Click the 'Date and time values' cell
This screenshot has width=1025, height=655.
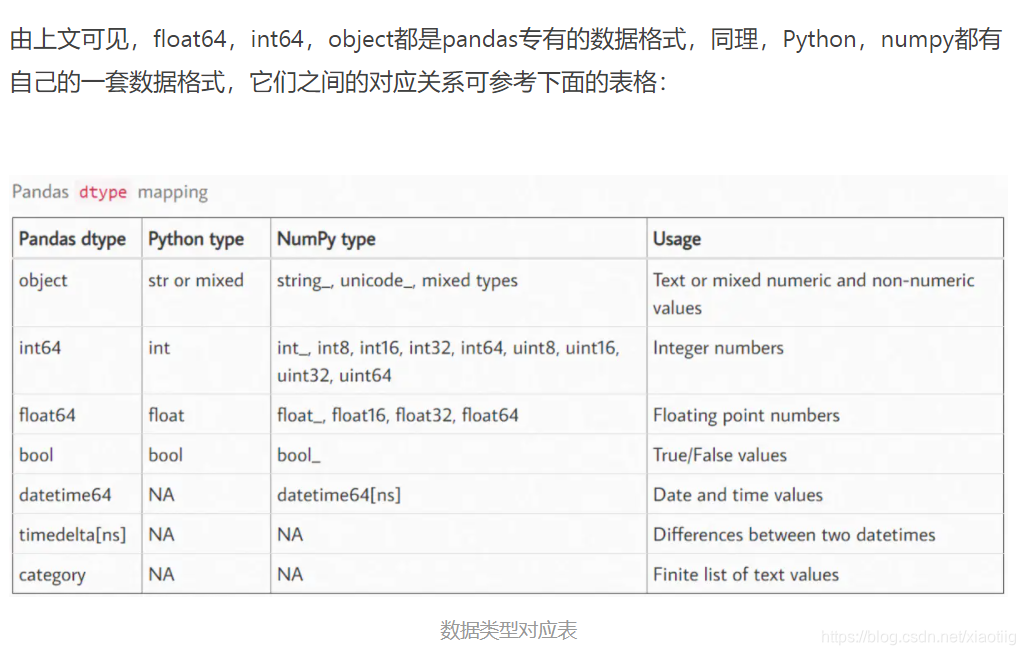(825, 494)
